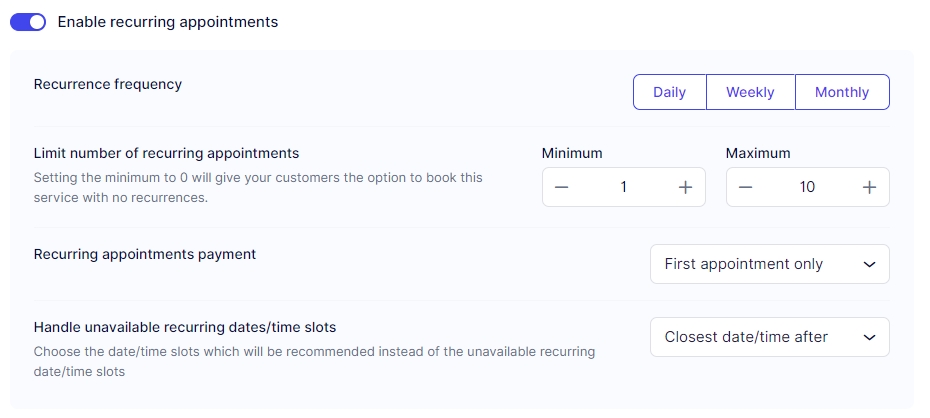930x418 pixels.
Task: Click 'Handle unavailable recurring dates/time slots' heading
Action: [x=185, y=327]
